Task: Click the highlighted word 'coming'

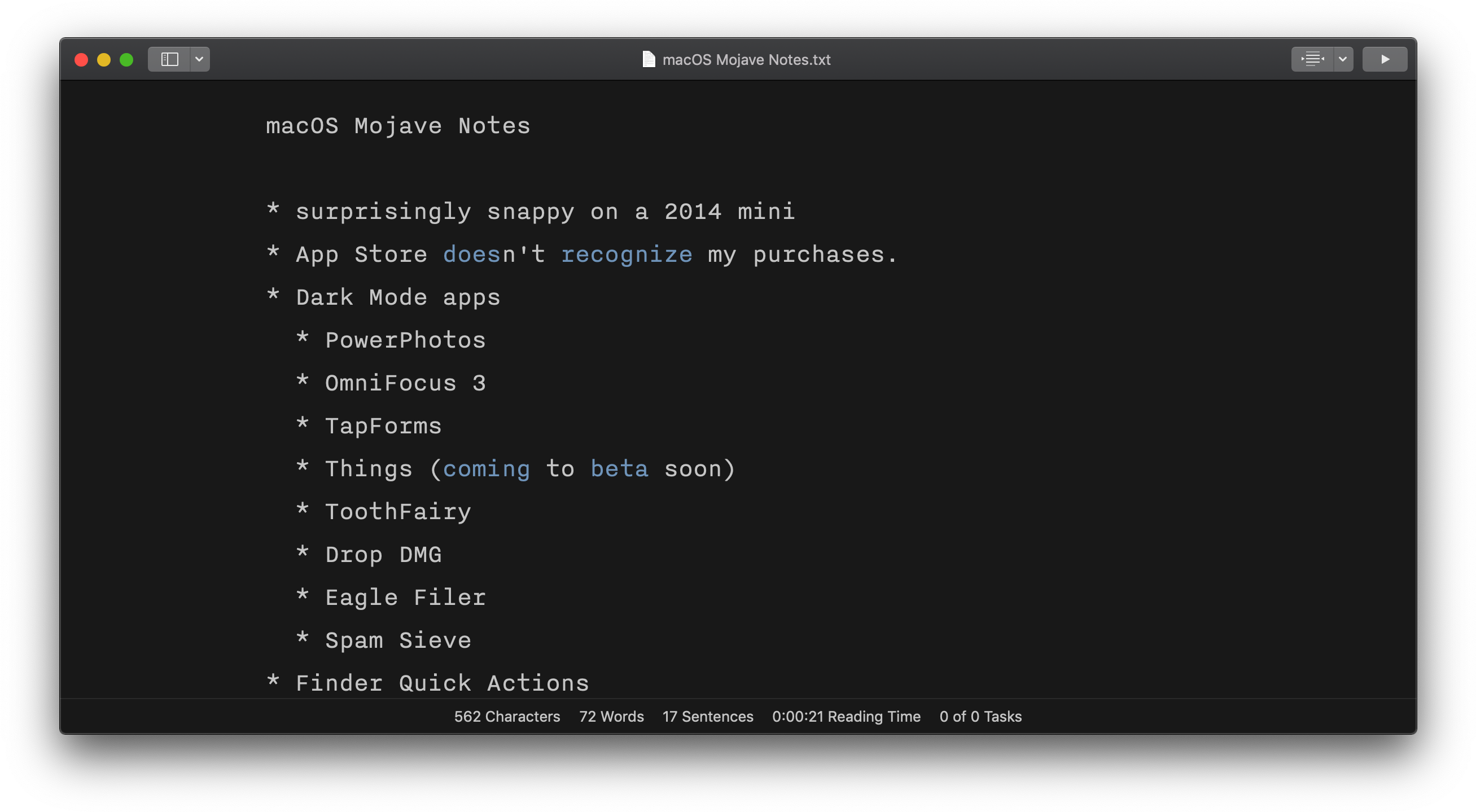Action: click(x=486, y=469)
